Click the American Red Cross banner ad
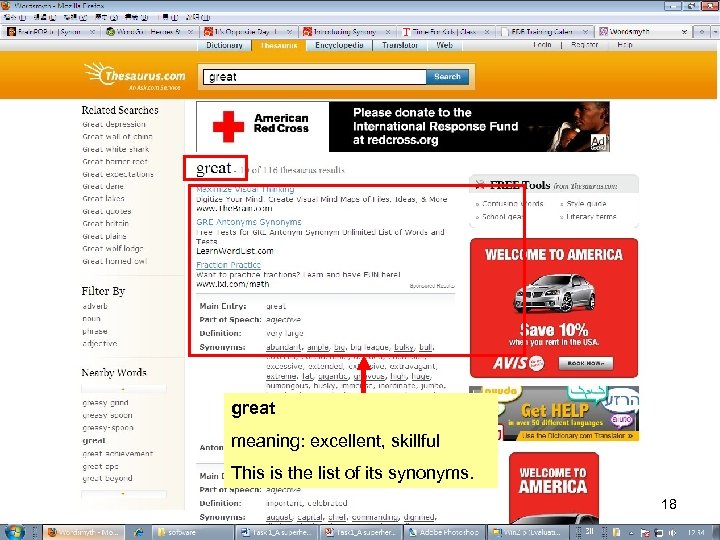Screen dimensions: 720x540 tap(403, 126)
